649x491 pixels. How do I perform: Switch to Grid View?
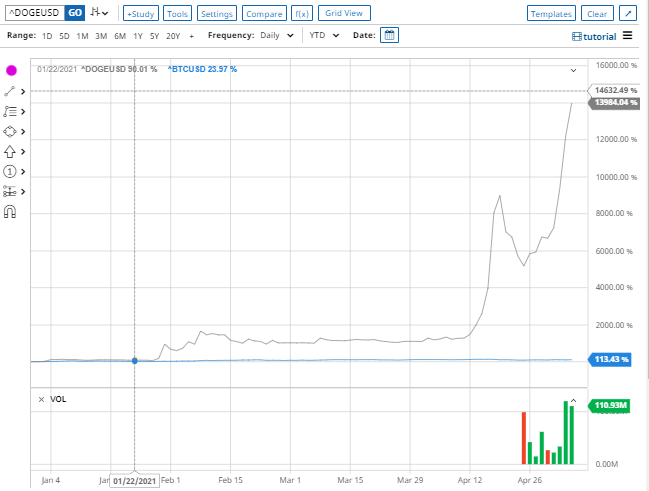[344, 13]
